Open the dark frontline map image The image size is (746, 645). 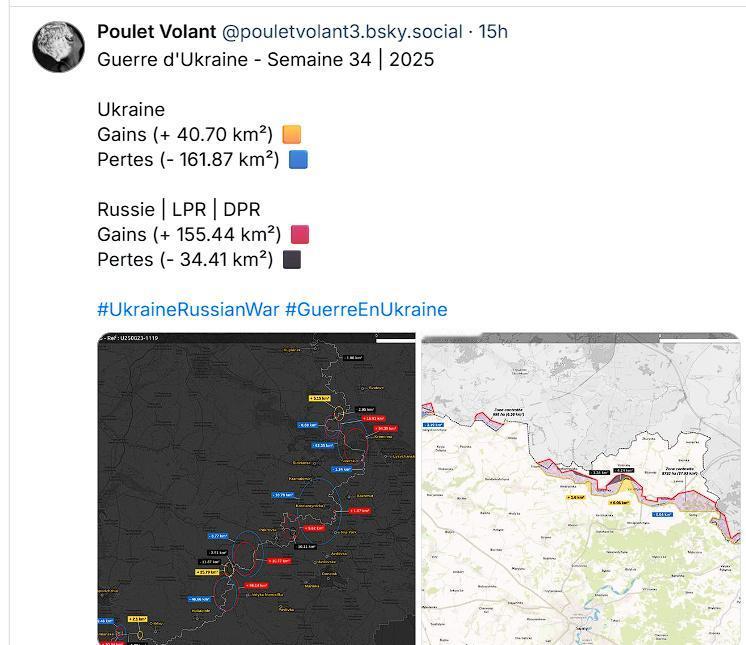pyautogui.click(x=256, y=489)
